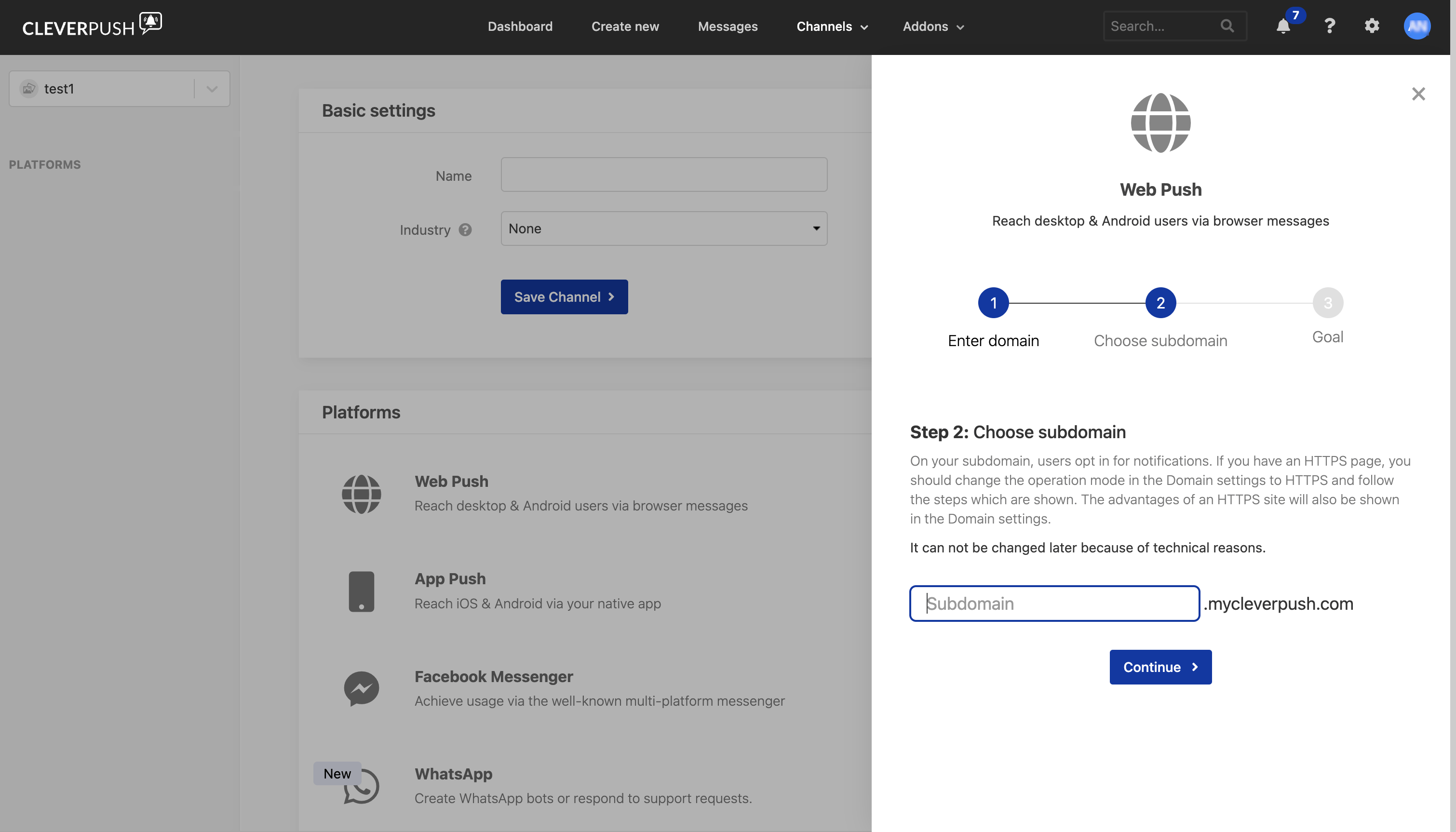1456x832 pixels.
Task: Click the Continue button
Action: click(1160, 667)
